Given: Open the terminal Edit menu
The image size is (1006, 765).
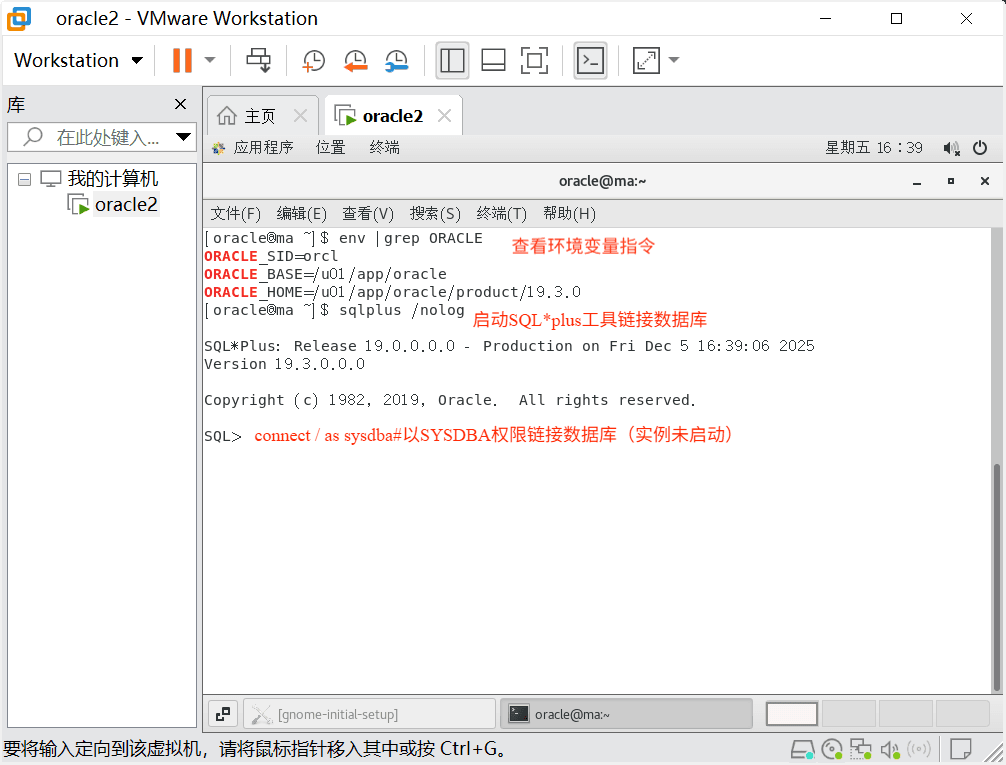Looking at the screenshot, I should (x=302, y=214).
